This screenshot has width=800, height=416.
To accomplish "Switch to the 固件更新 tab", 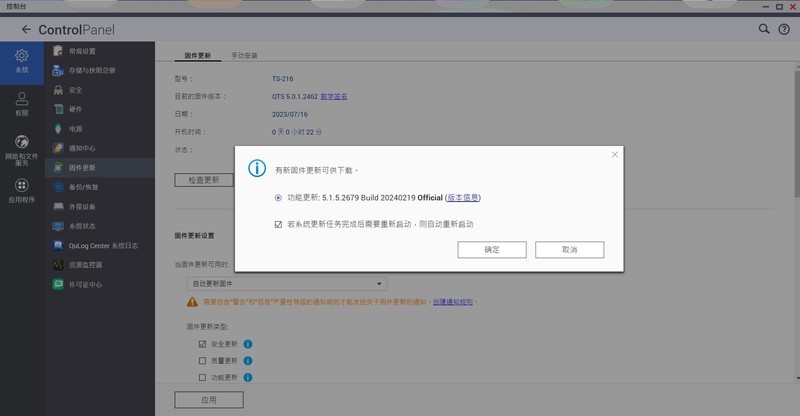I will click(197, 55).
